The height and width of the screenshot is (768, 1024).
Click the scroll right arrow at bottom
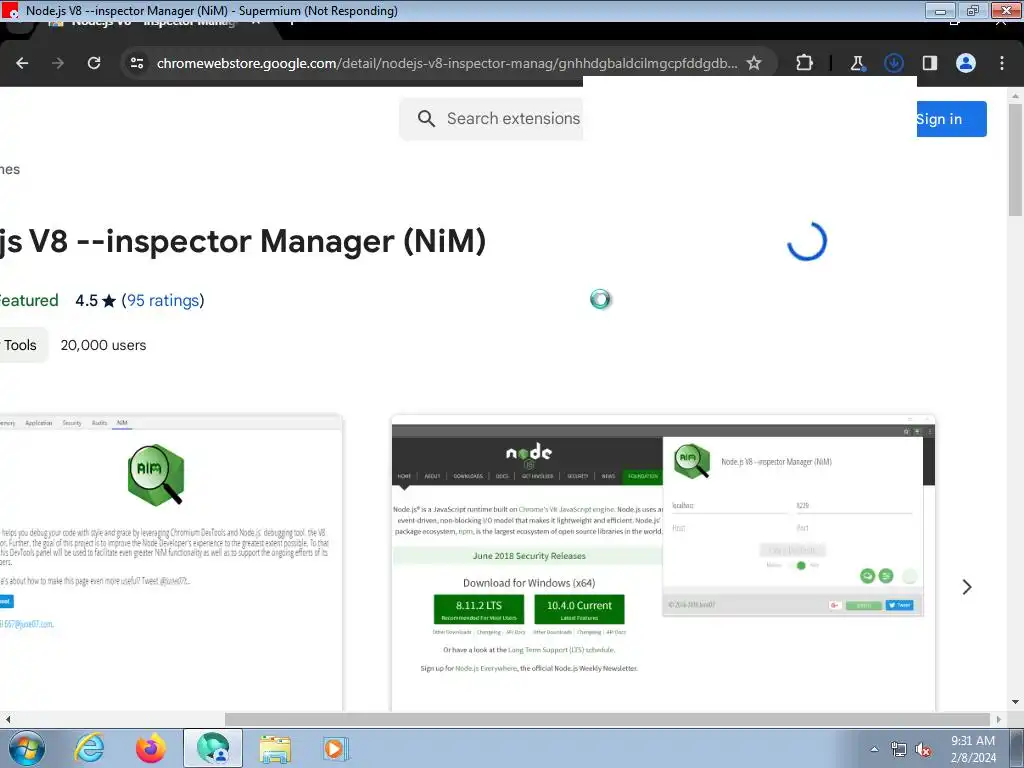tap(998, 719)
